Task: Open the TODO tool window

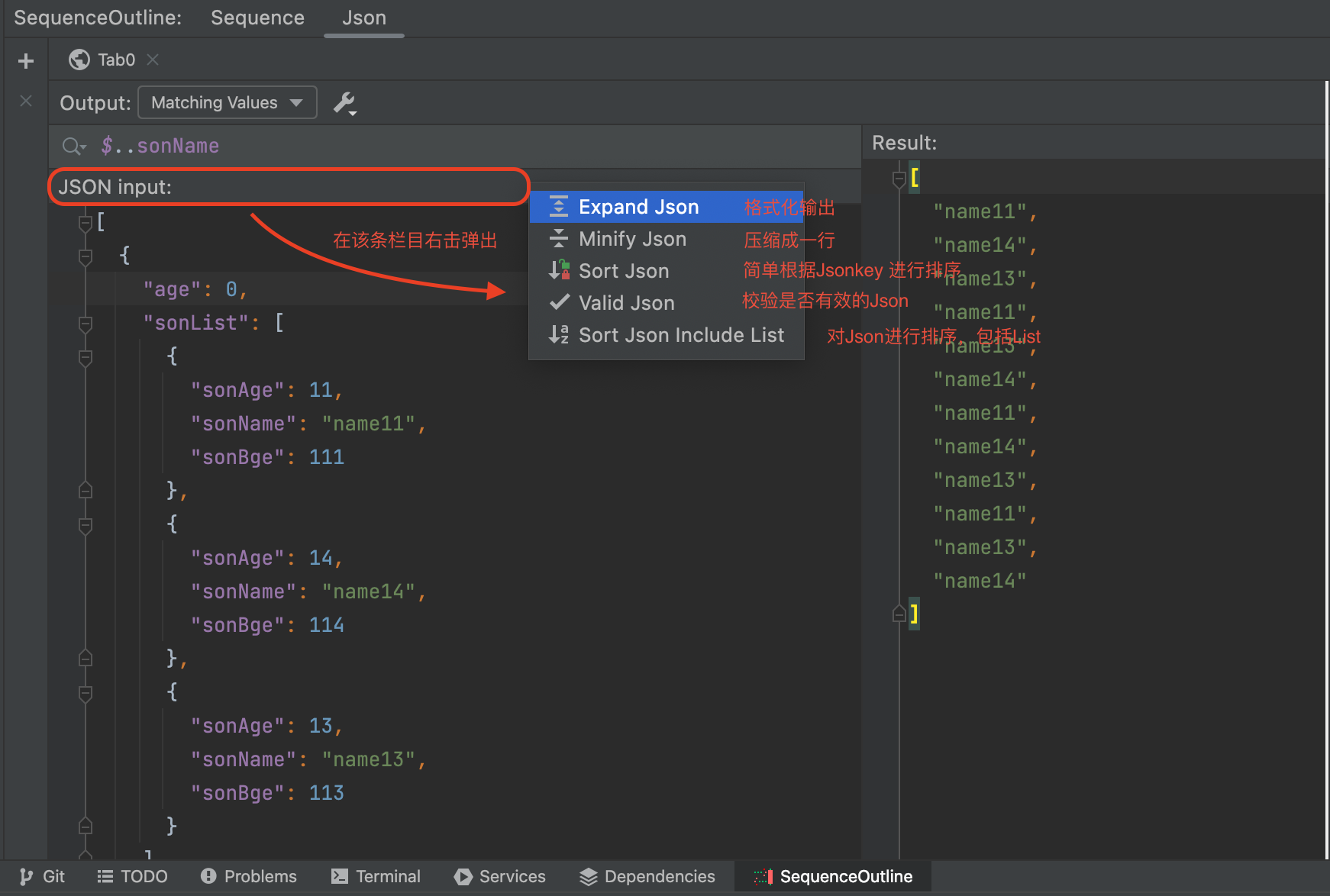Action: click(x=133, y=876)
